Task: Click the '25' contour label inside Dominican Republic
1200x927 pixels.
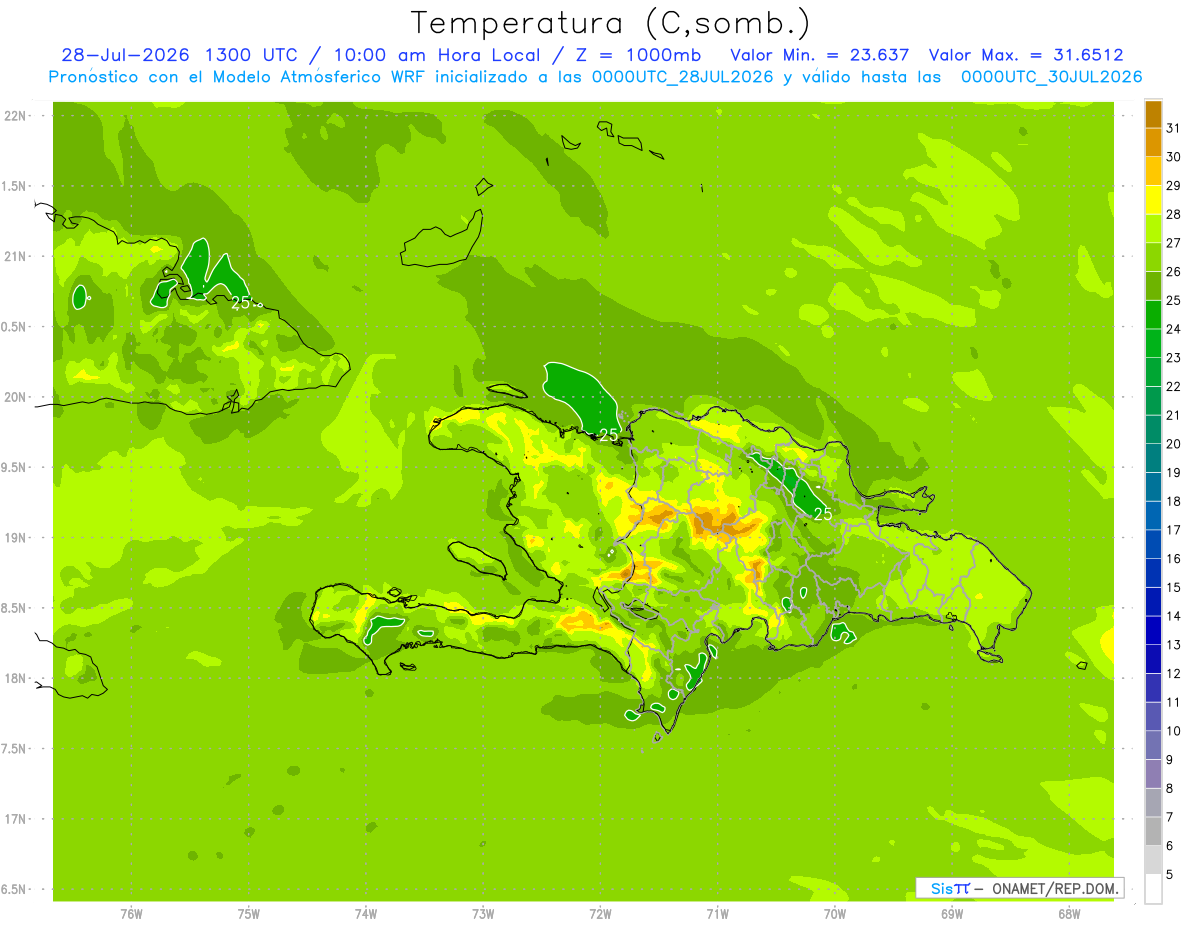Action: (x=823, y=514)
